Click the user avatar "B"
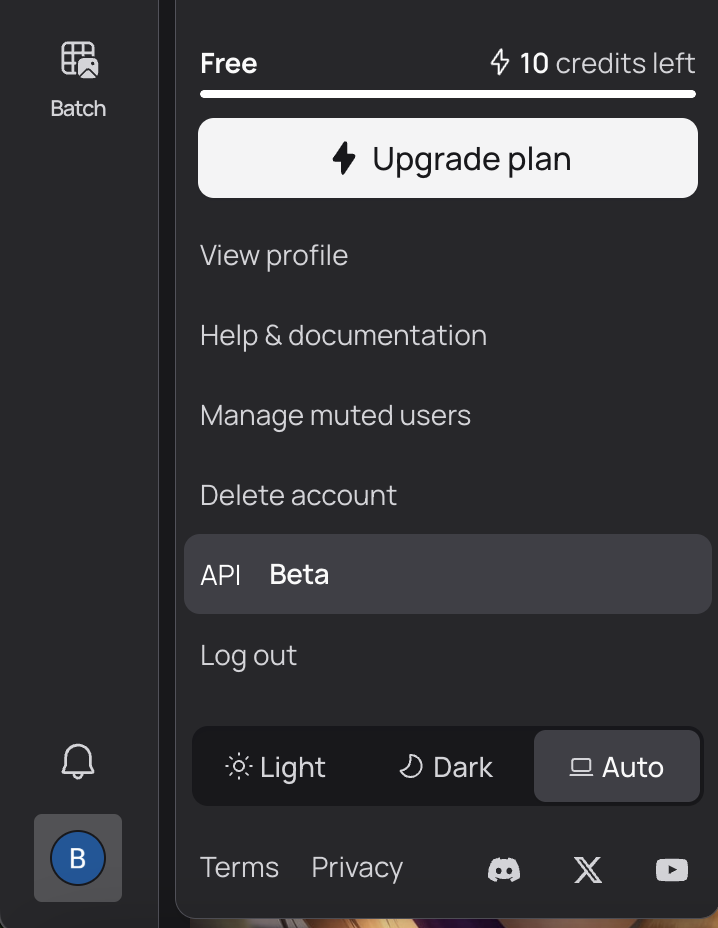718x928 pixels. 78,857
